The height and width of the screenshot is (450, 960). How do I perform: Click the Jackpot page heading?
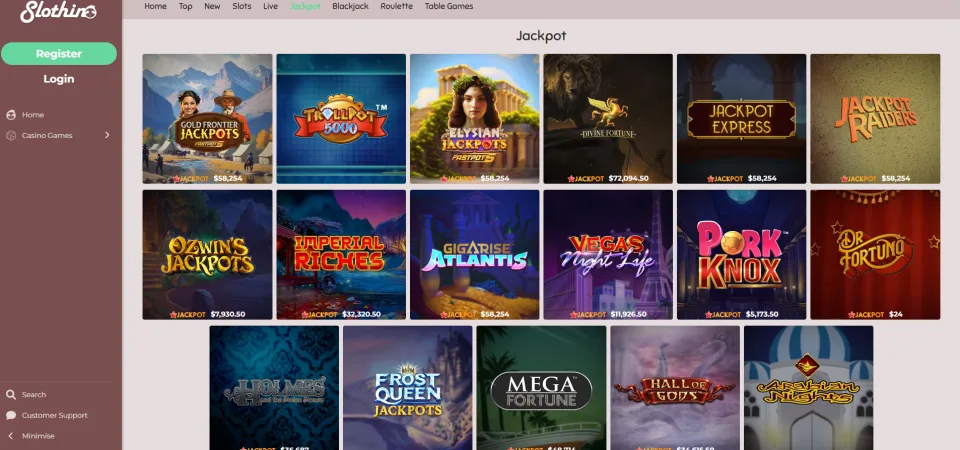[x=541, y=36]
